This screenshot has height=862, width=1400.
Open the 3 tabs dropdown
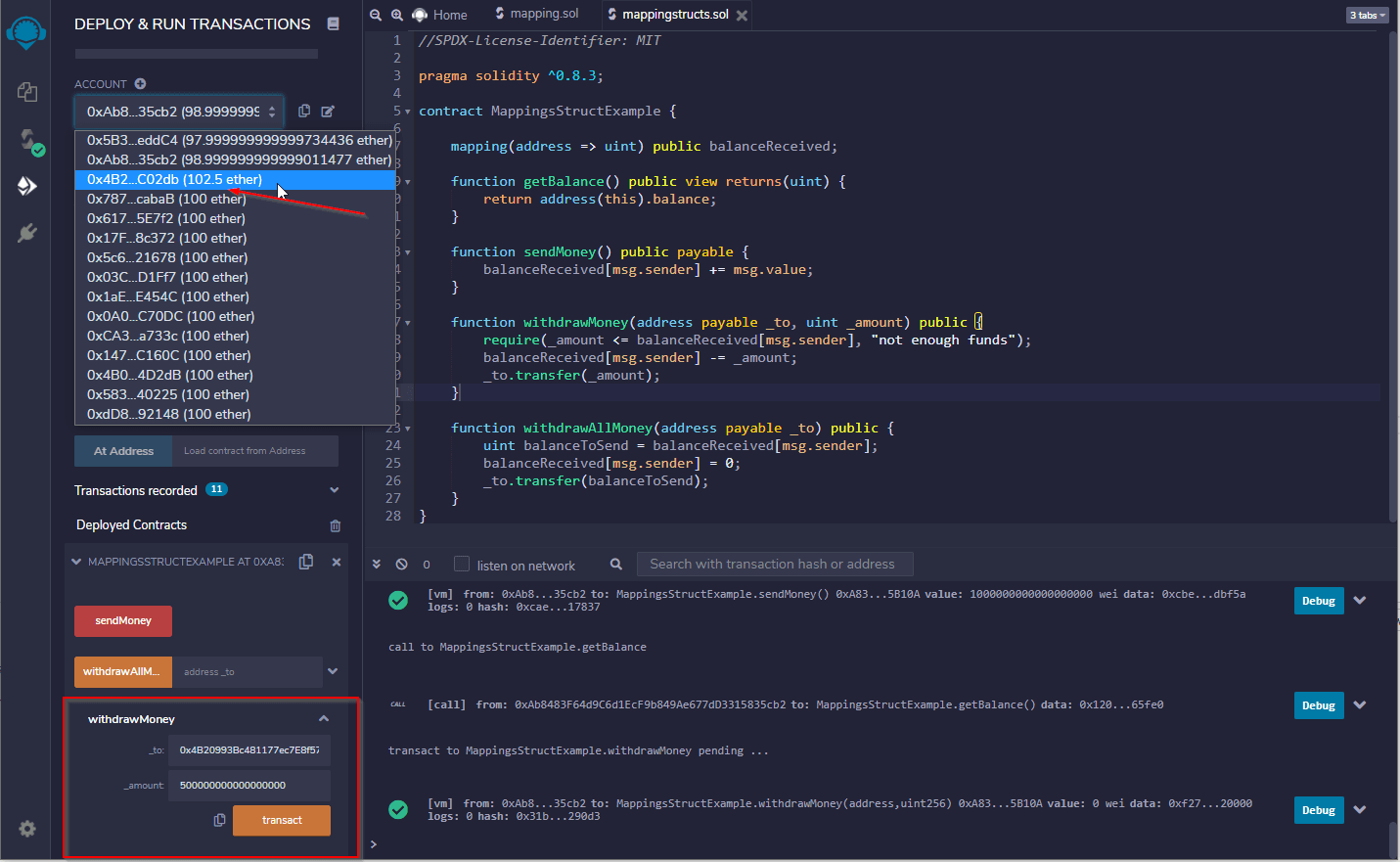click(1368, 15)
